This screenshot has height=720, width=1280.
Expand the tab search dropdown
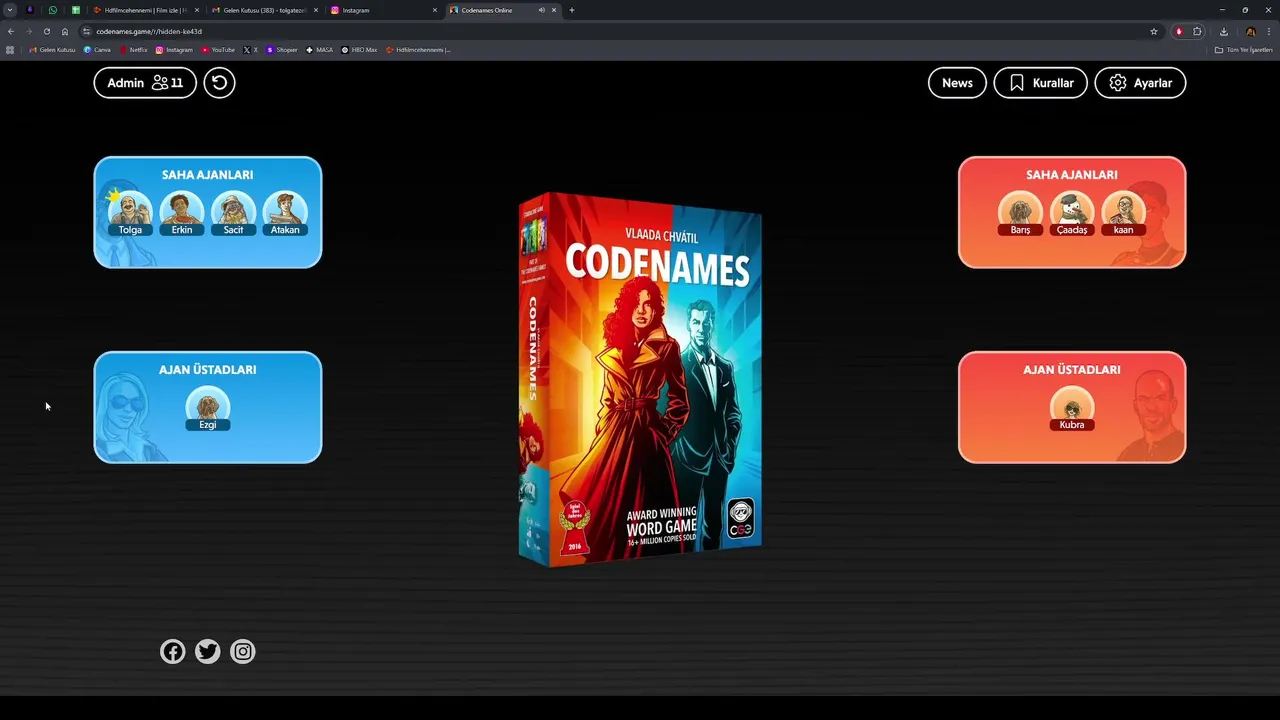pyautogui.click(x=10, y=10)
